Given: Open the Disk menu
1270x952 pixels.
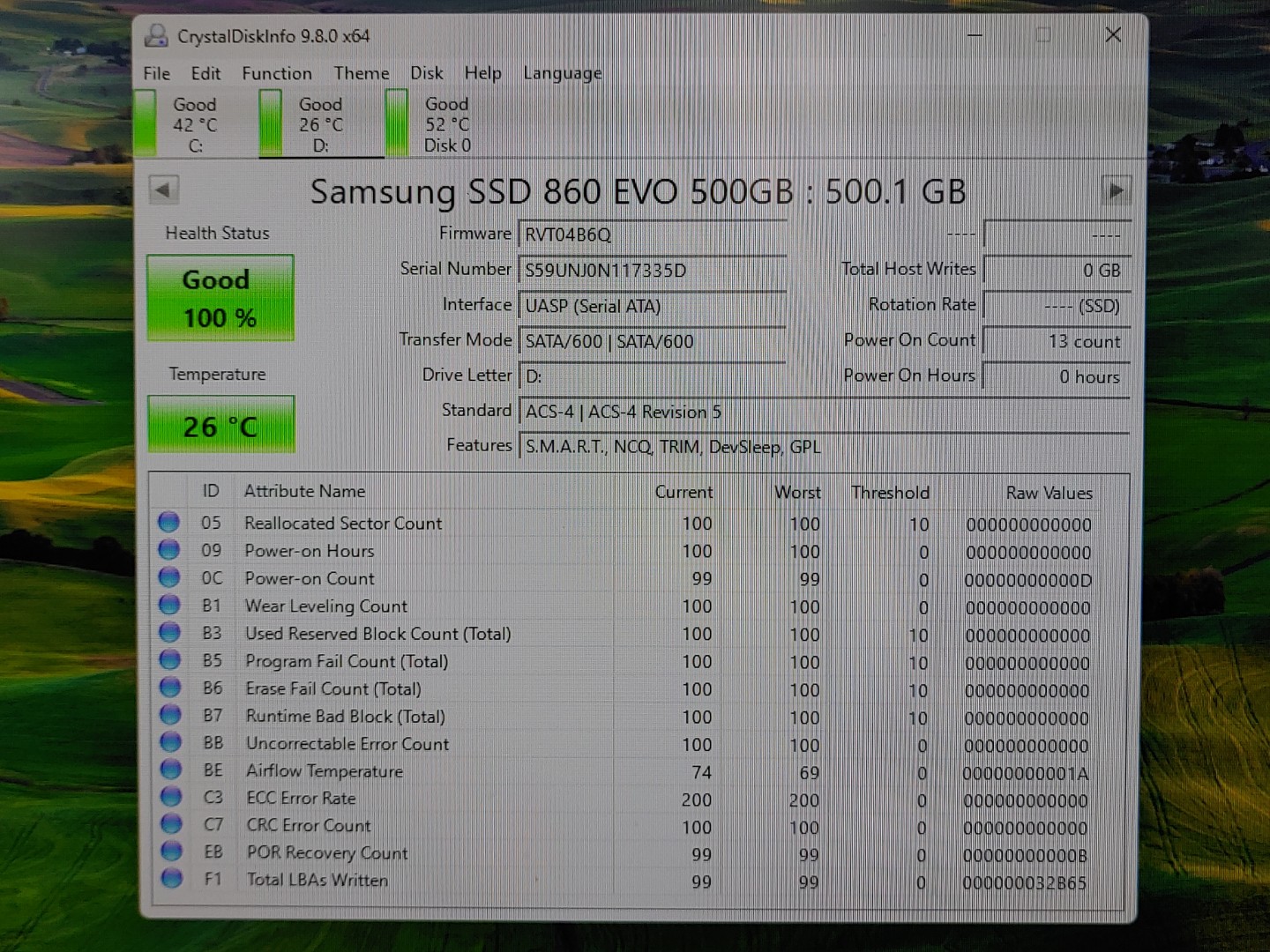Looking at the screenshot, I should tap(426, 73).
